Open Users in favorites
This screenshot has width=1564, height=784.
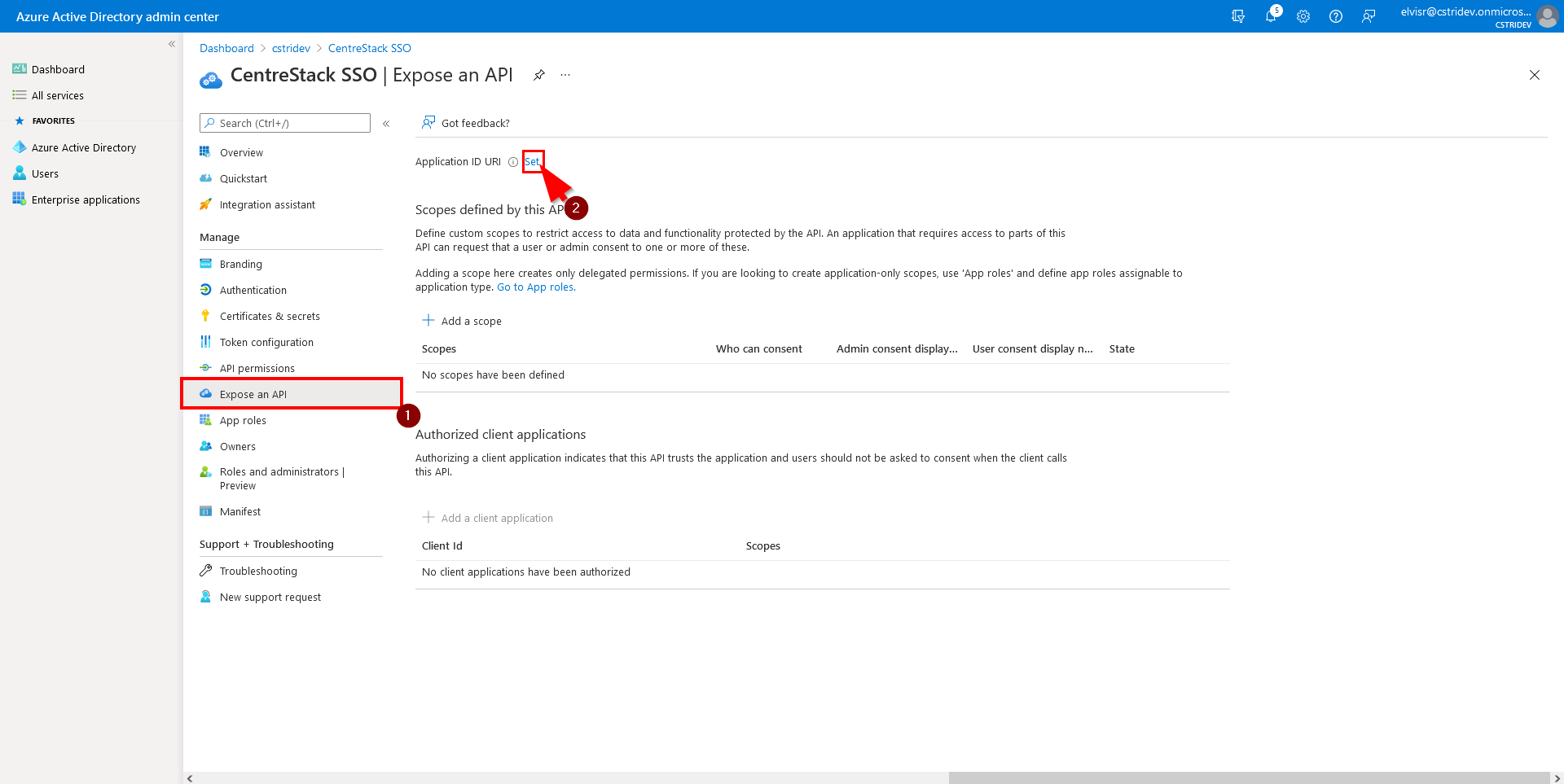(45, 173)
